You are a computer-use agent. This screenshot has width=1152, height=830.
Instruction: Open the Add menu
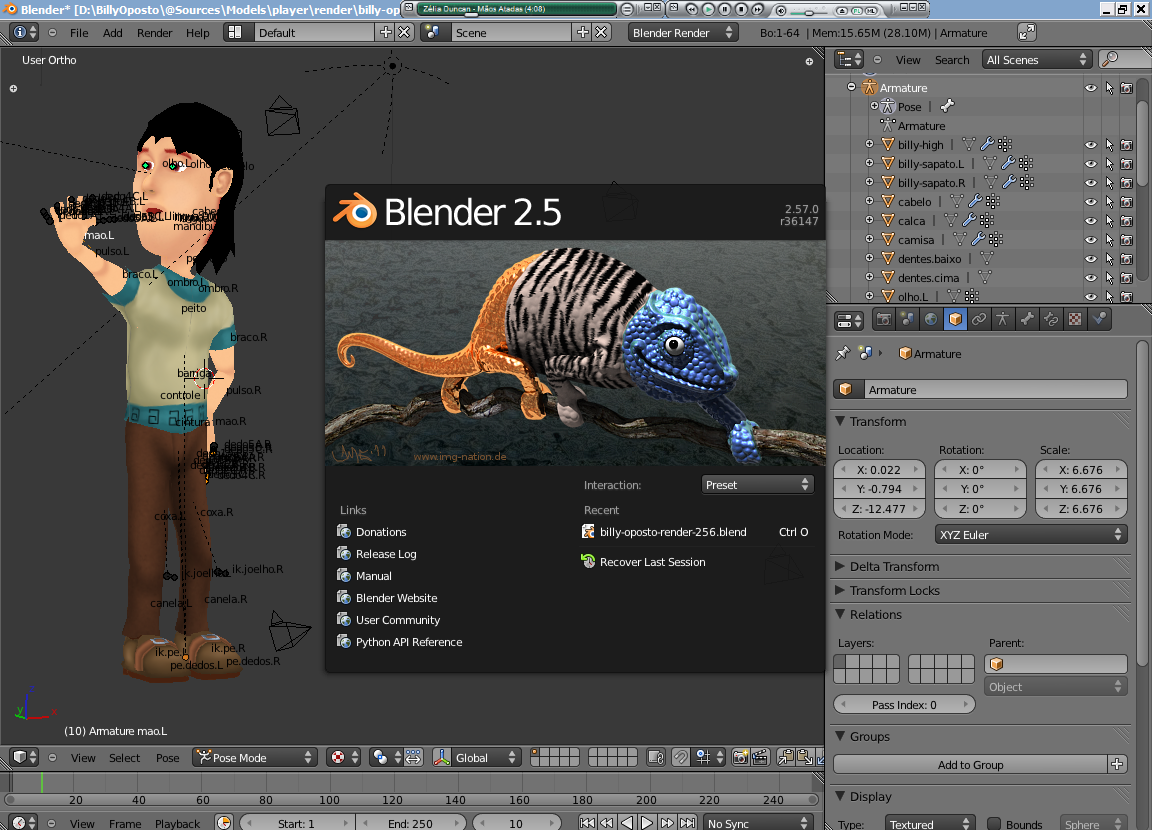click(x=112, y=32)
